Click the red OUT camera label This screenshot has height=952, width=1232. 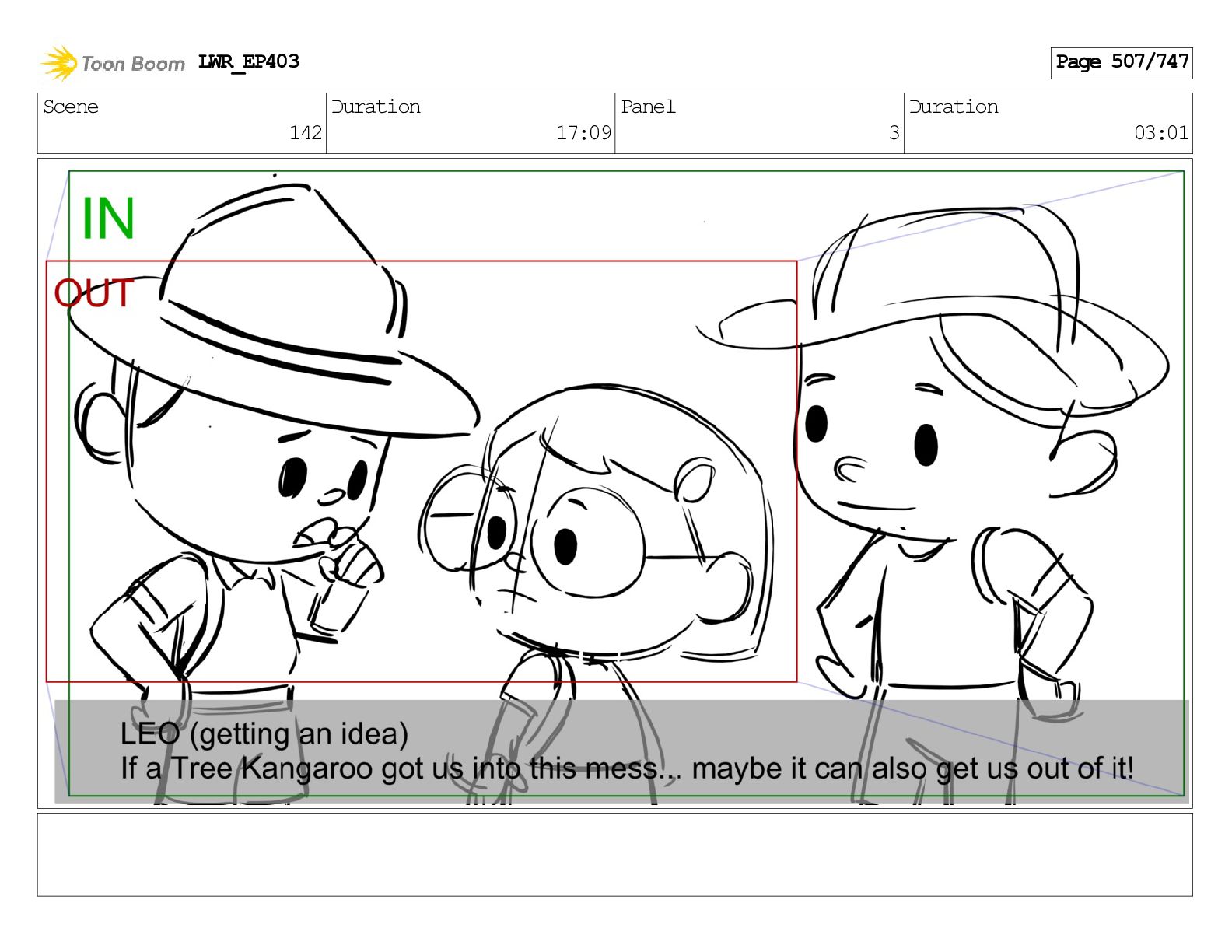94,294
